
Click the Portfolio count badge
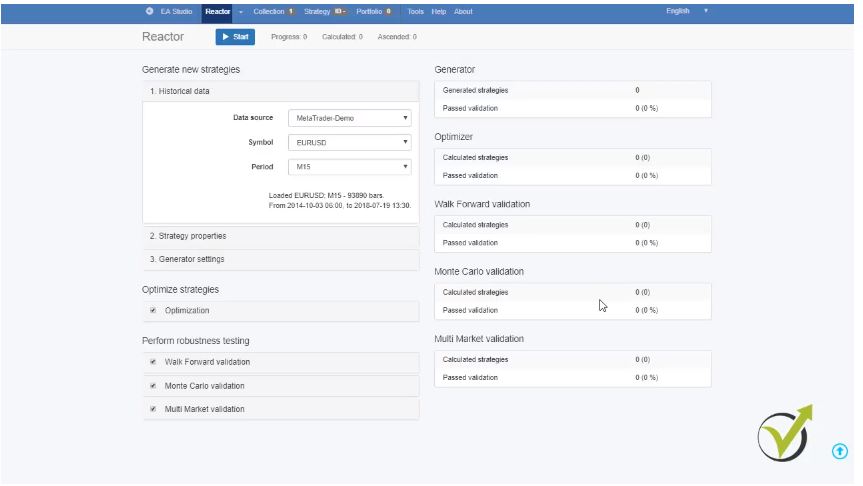coord(388,11)
